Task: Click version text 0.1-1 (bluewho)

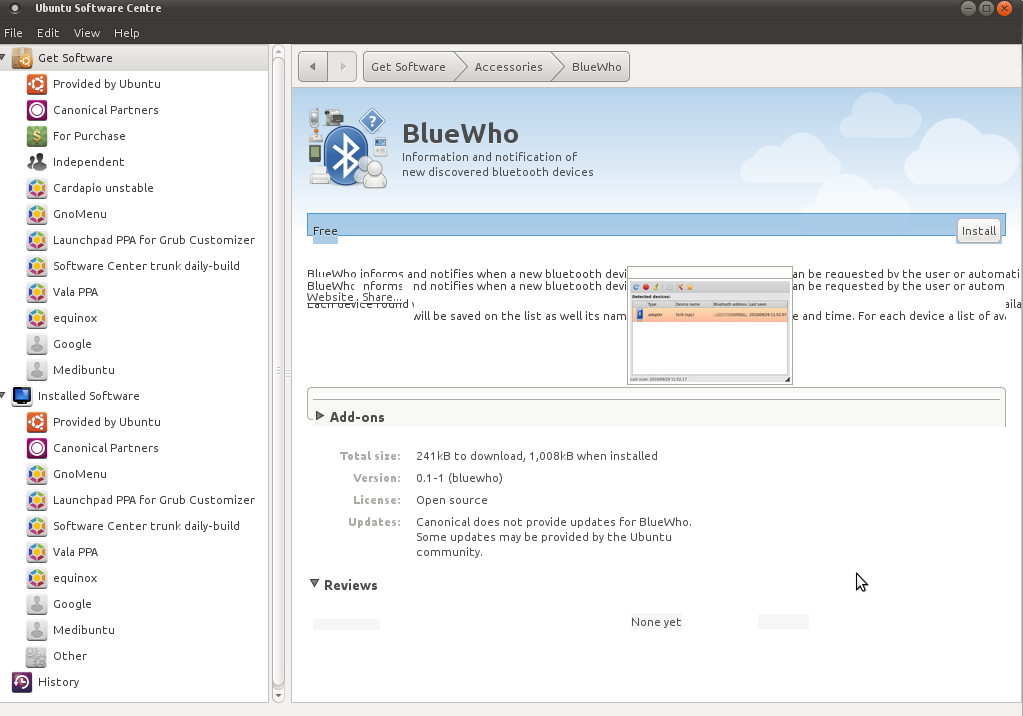Action: tap(459, 478)
